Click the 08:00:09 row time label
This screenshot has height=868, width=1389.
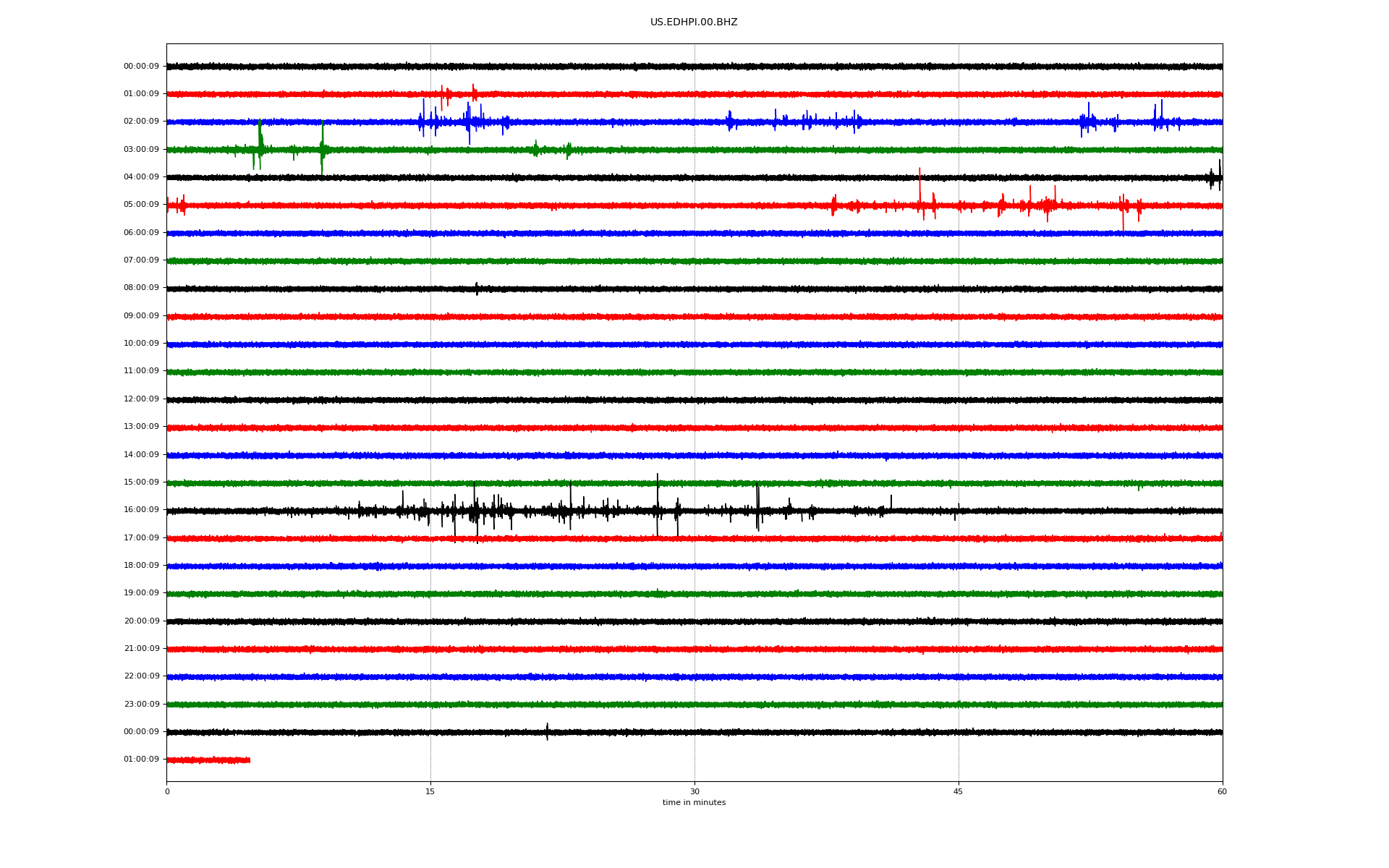coord(141,288)
